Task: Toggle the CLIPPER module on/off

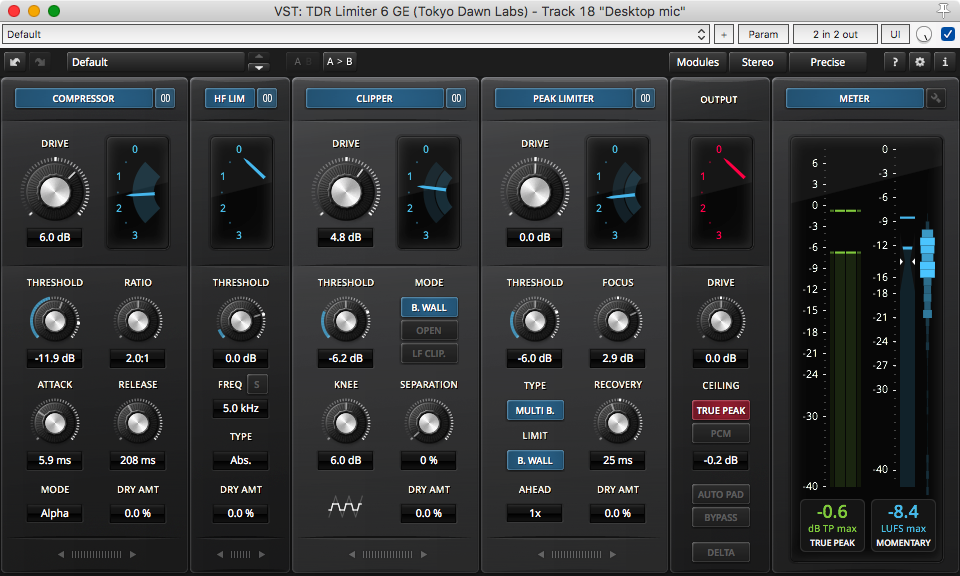Action: (375, 98)
